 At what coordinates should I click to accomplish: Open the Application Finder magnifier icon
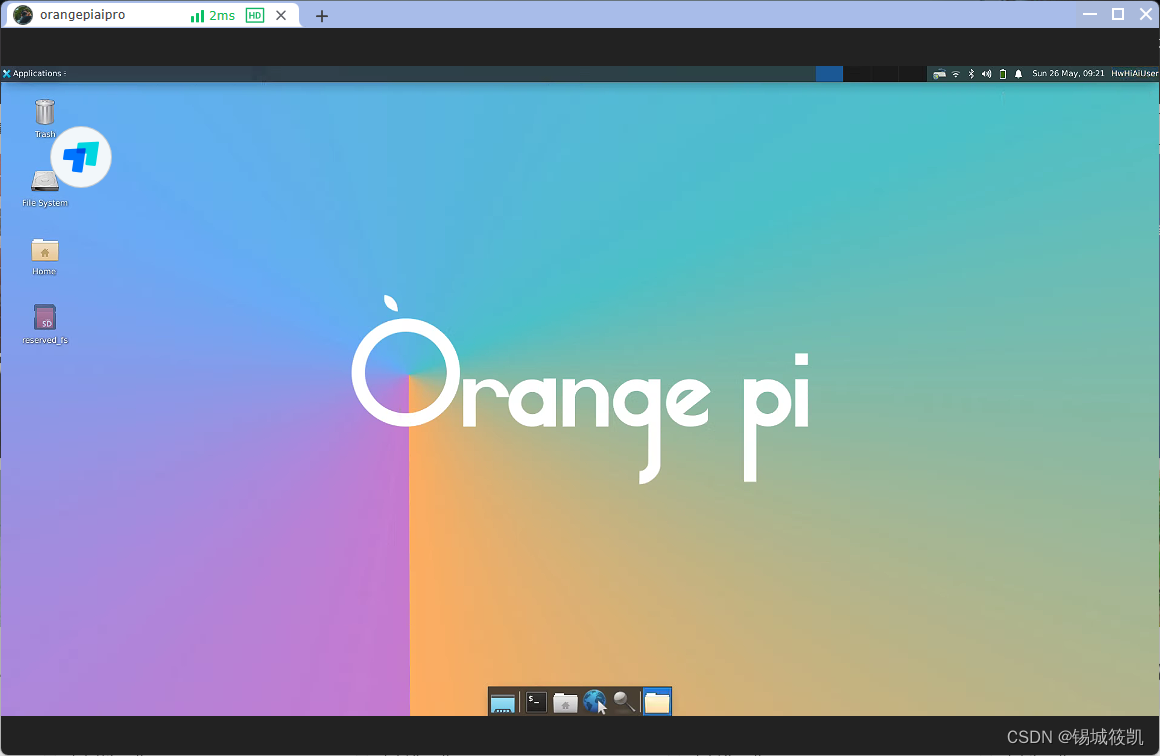coord(624,701)
